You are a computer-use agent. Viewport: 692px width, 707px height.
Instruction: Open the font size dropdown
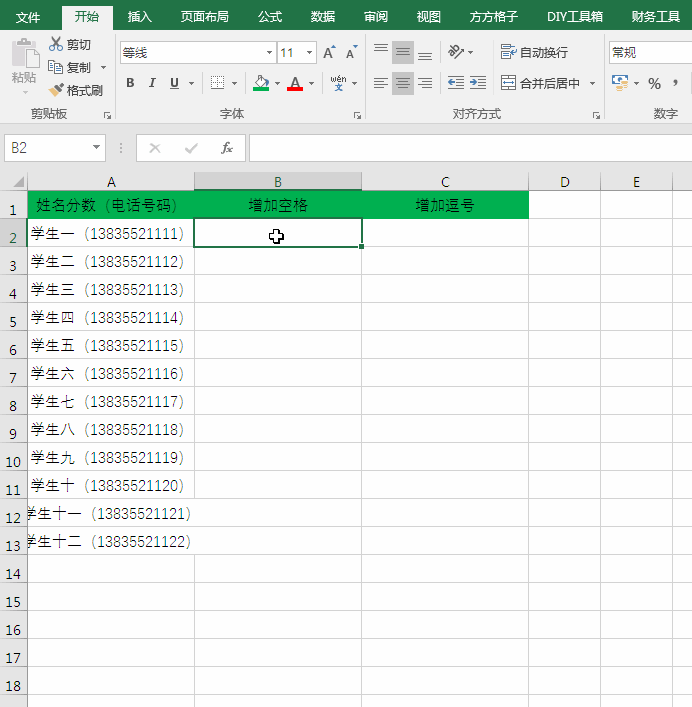coord(309,52)
